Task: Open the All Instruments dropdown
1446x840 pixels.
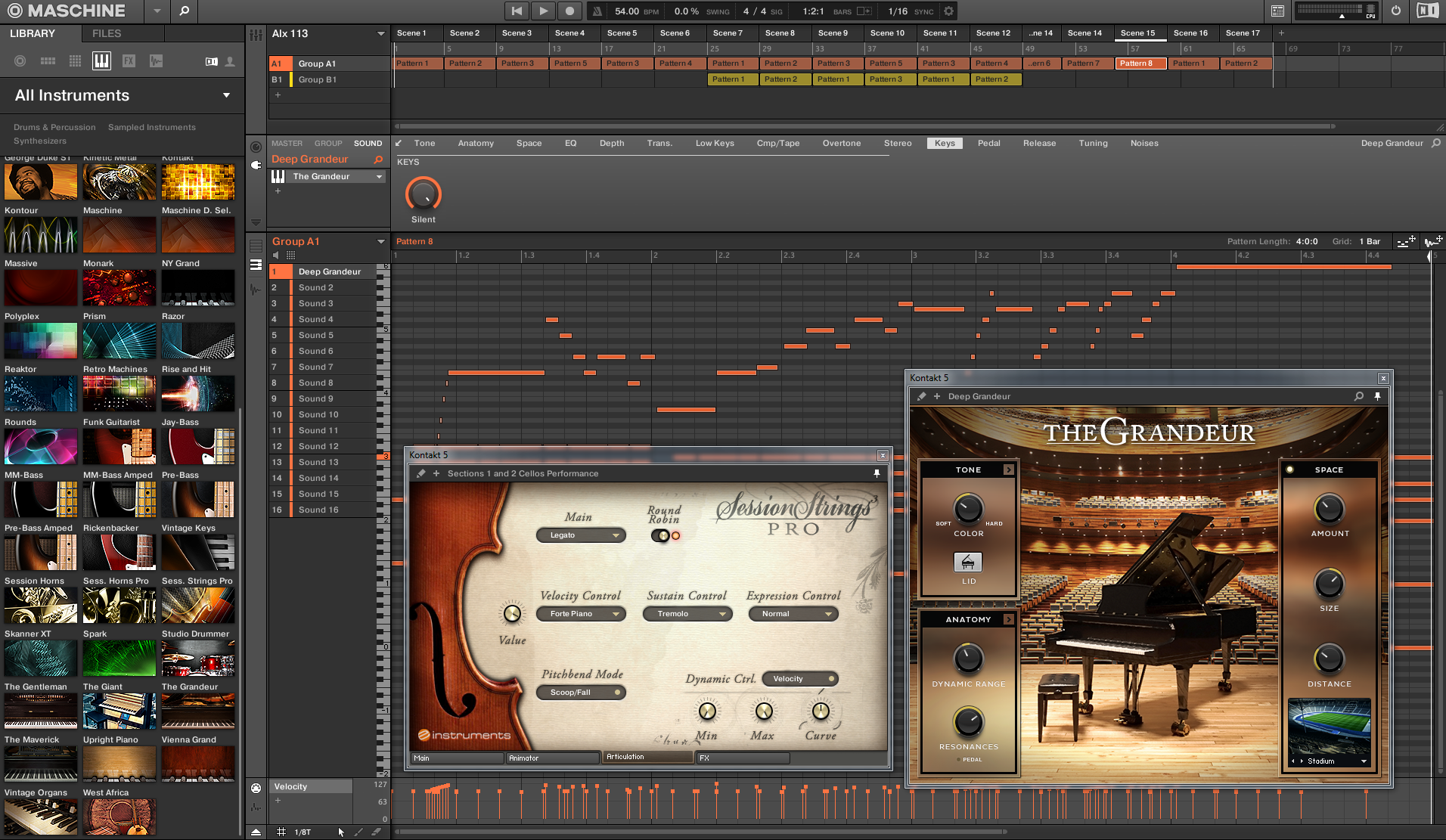Action: [x=226, y=95]
